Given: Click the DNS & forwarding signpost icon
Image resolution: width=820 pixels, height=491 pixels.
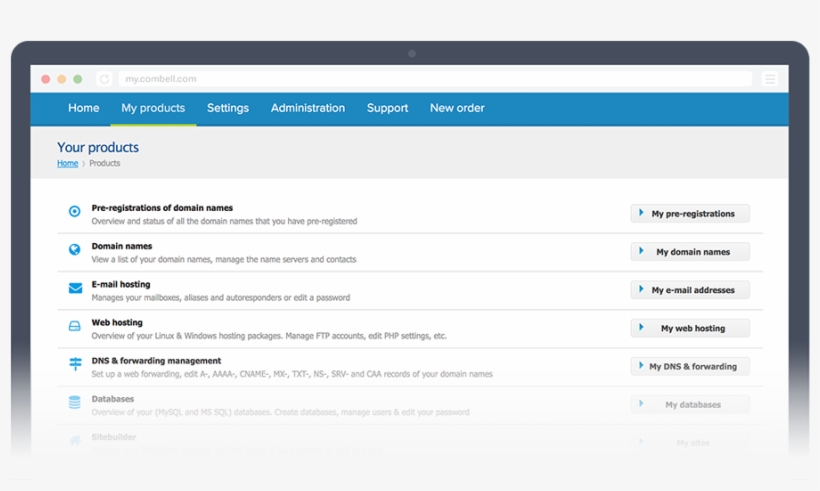Looking at the screenshot, I should click(75, 364).
